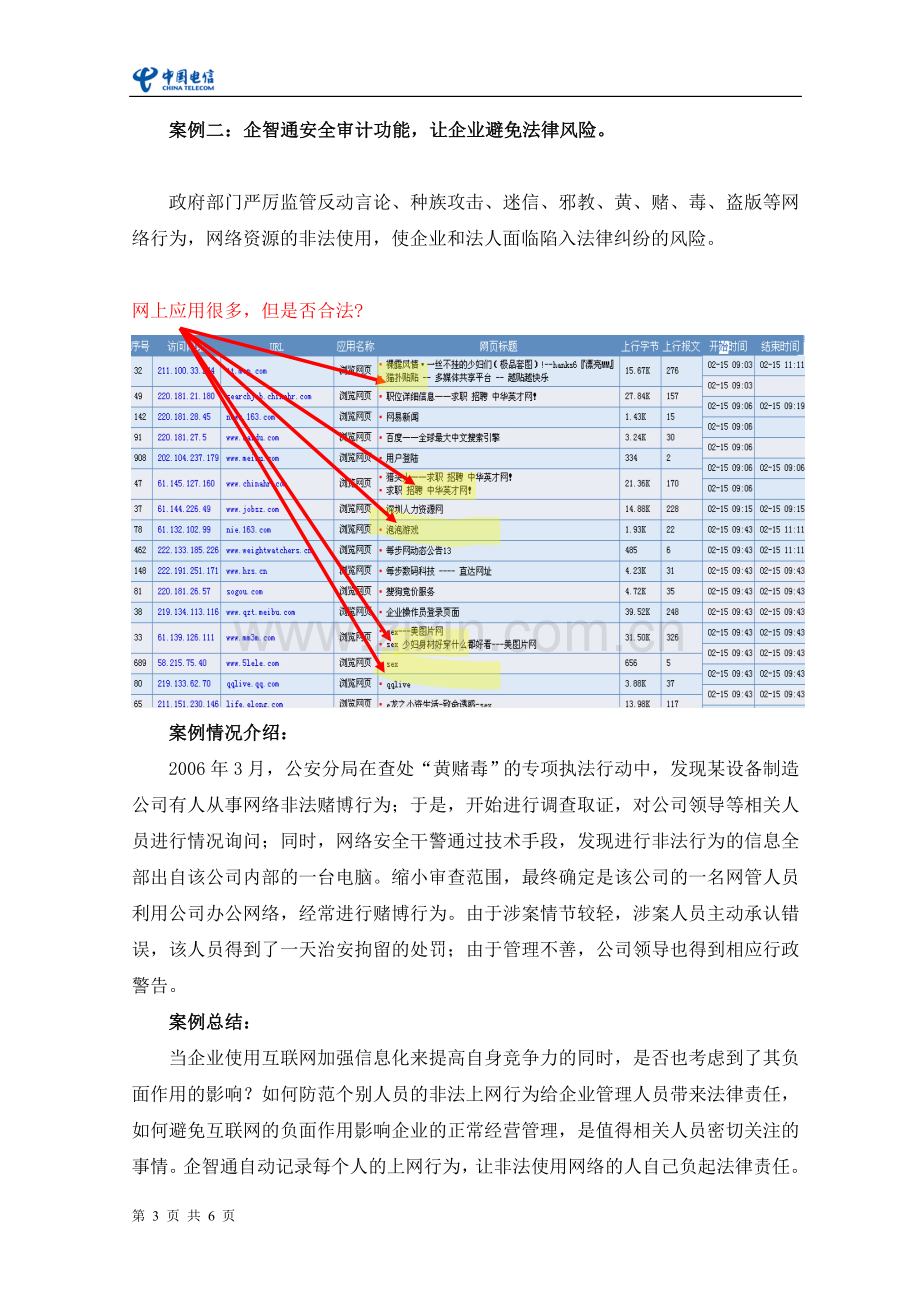The height and width of the screenshot is (1302, 920).
Task: Click the 结束时间 column header
Action: pyautogui.click(x=780, y=346)
